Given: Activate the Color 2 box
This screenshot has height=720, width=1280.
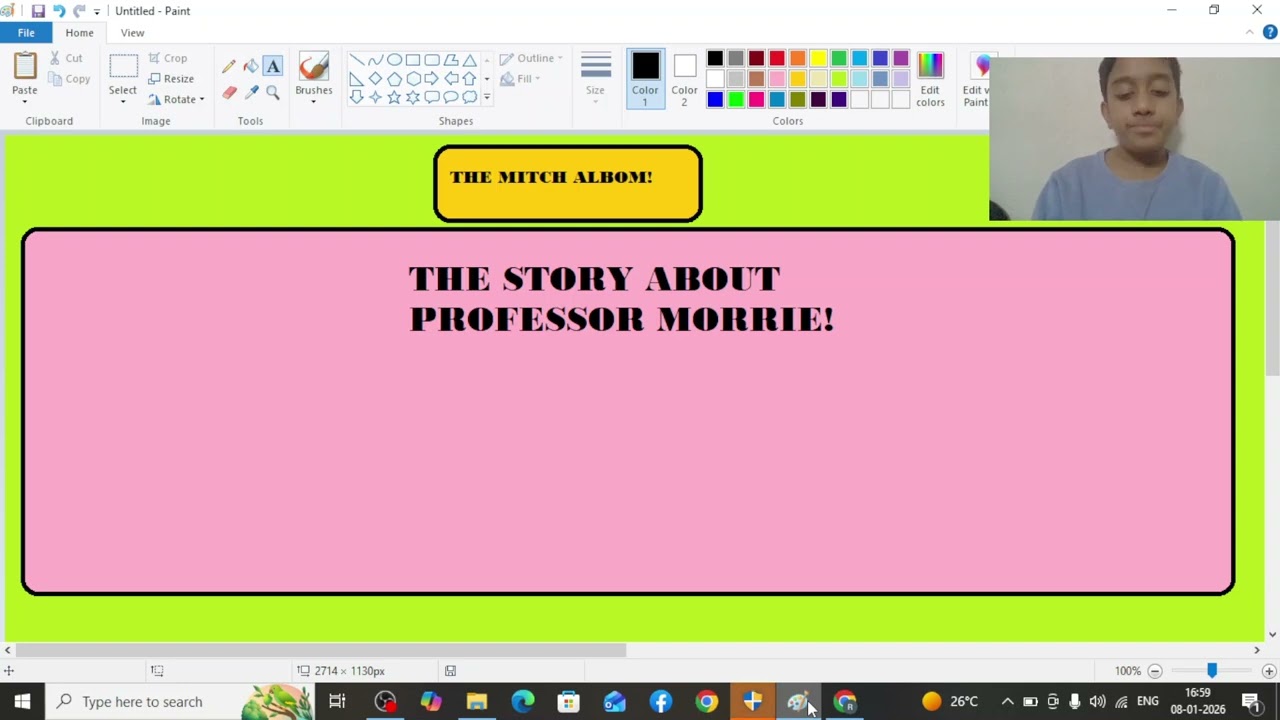Looking at the screenshot, I should point(685,79).
